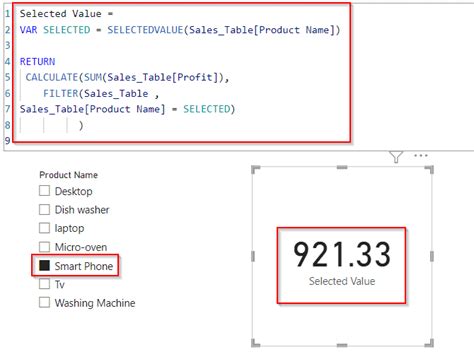Open the filter icon above the card visual

(x=396, y=157)
